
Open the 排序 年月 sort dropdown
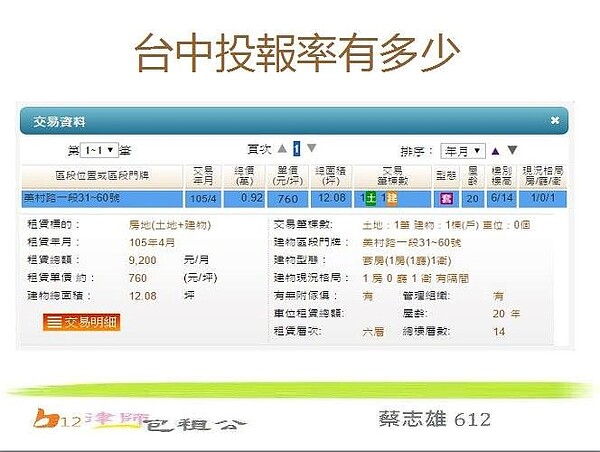pyautogui.click(x=463, y=151)
